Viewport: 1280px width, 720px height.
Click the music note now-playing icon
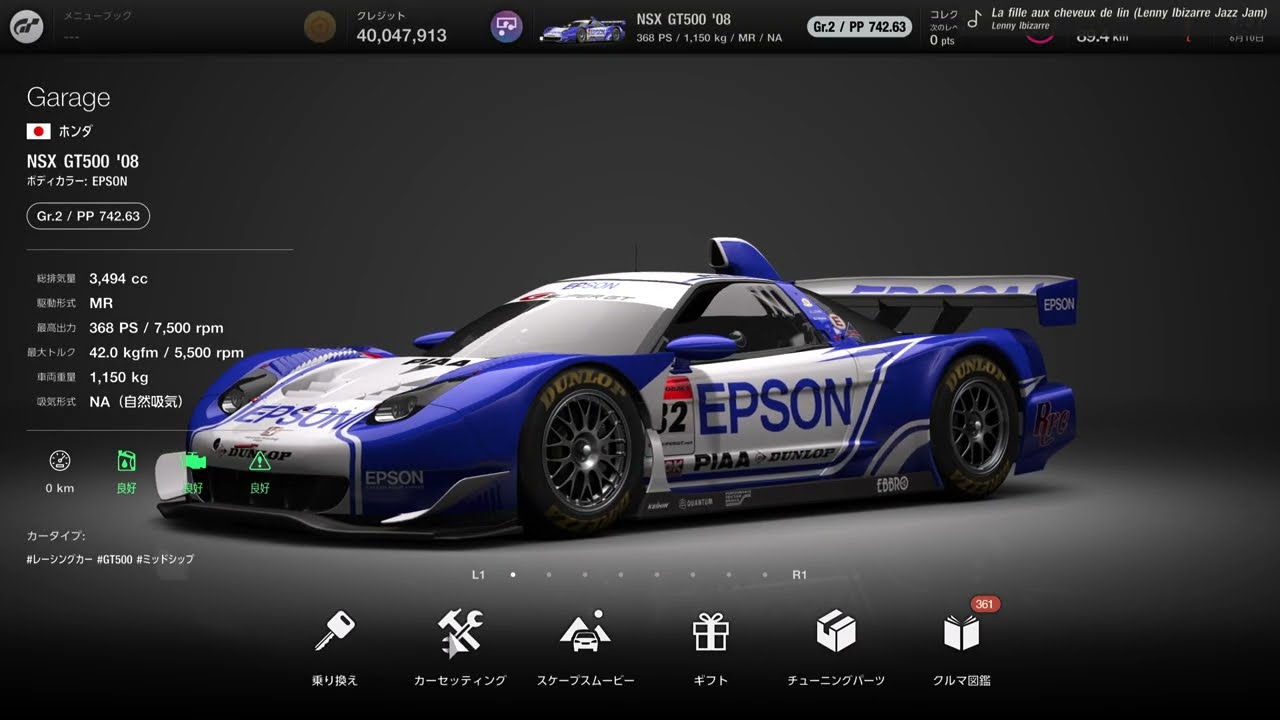tap(974, 19)
